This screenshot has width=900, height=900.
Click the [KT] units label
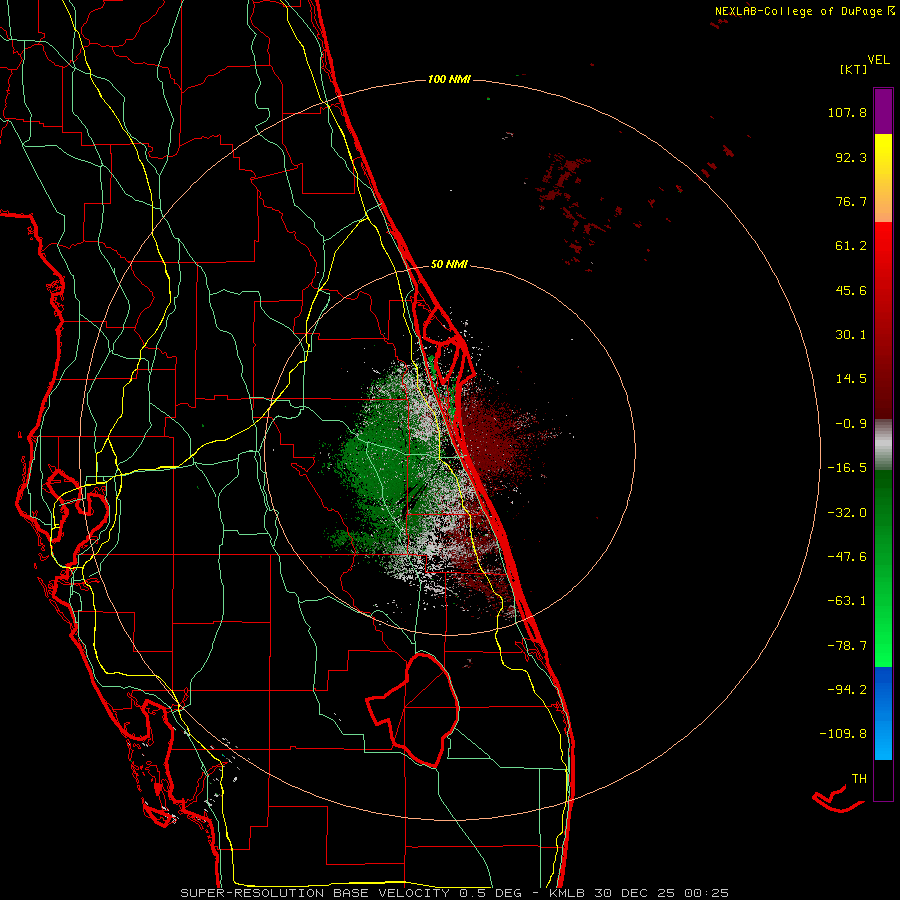point(853,69)
